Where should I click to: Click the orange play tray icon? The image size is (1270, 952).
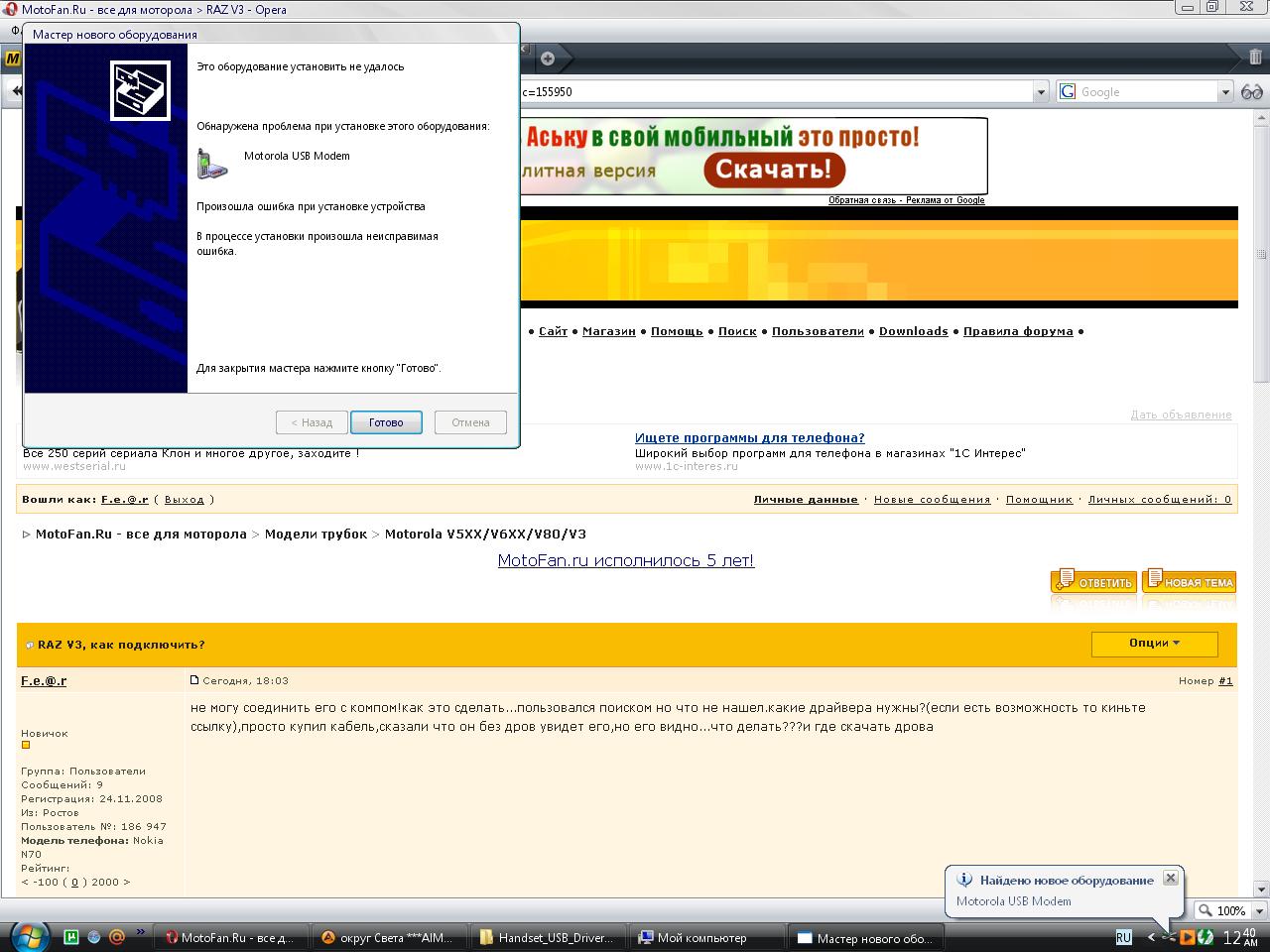(1187, 937)
